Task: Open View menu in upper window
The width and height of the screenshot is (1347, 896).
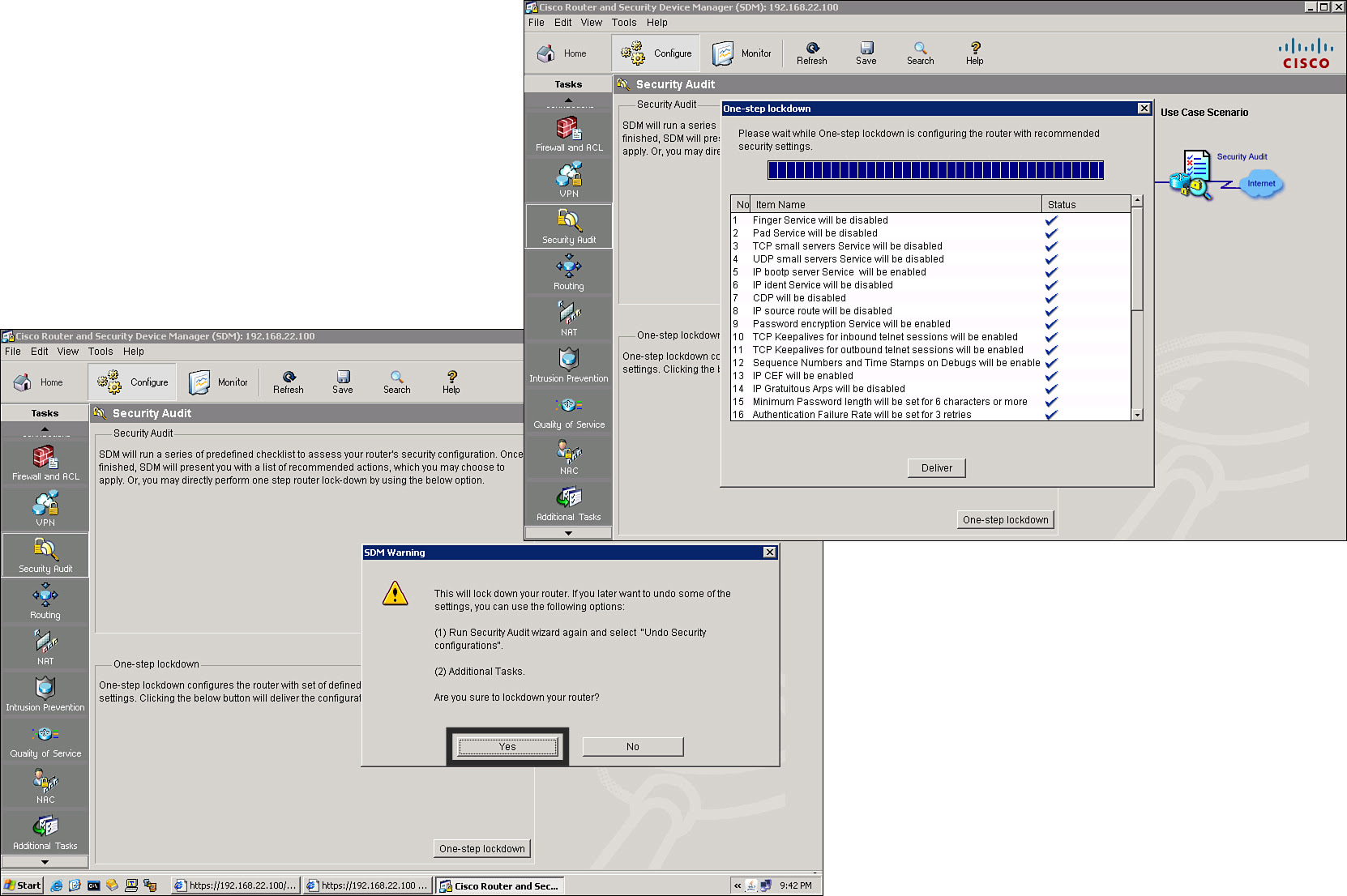Action: 592,23
